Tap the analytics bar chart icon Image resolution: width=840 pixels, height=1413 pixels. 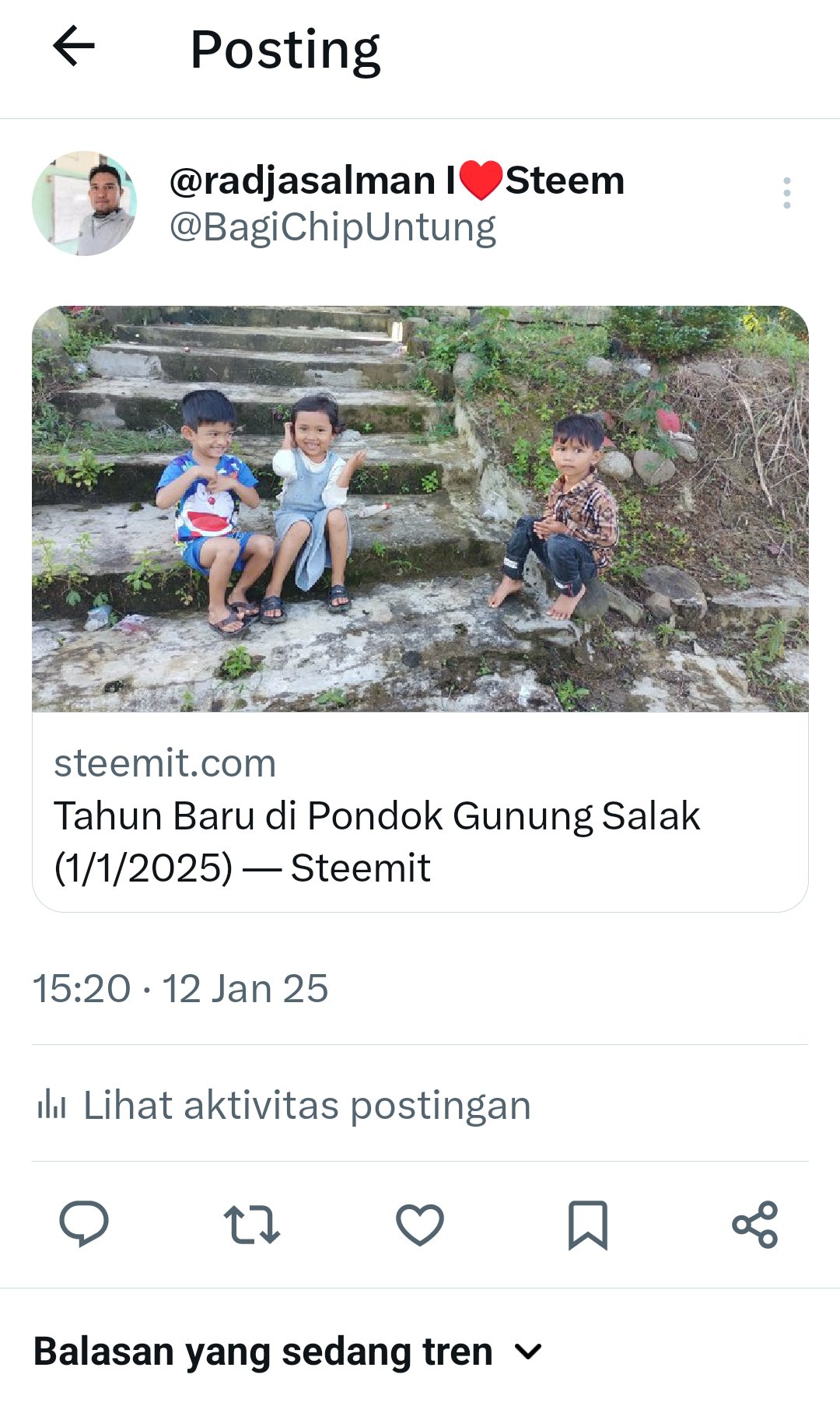click(x=51, y=1105)
